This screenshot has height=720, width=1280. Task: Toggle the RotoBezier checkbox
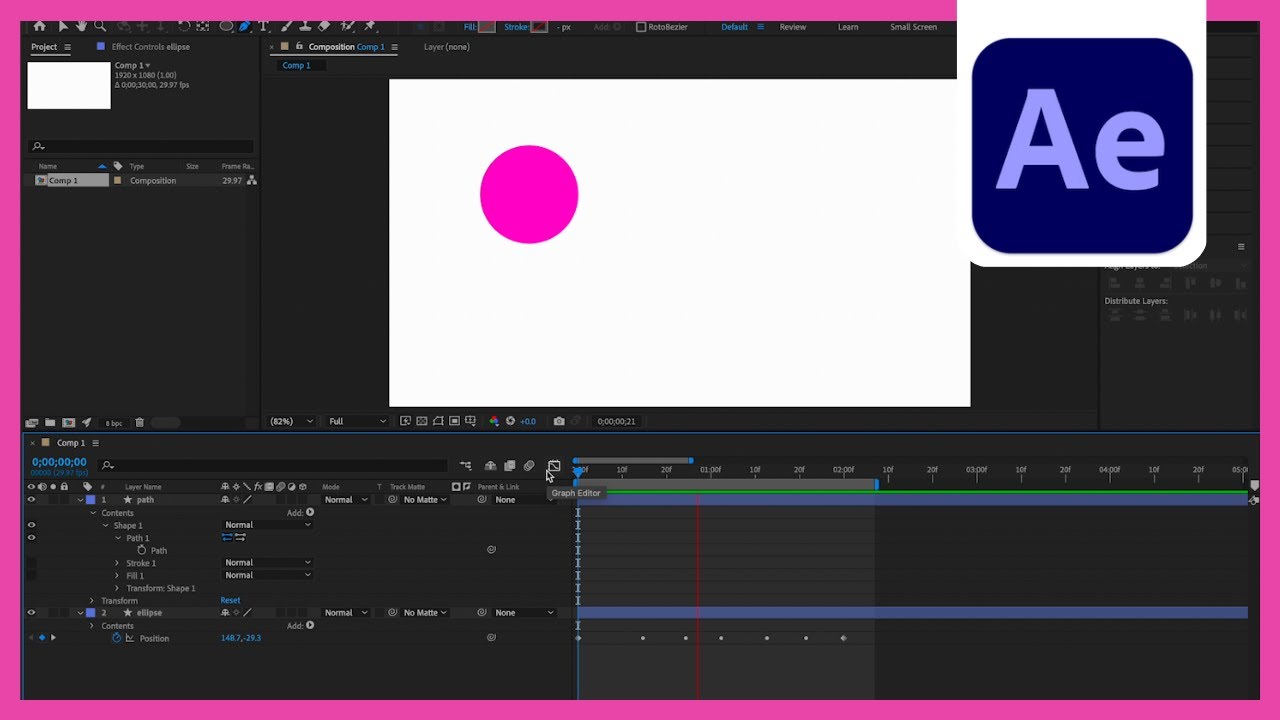641,27
